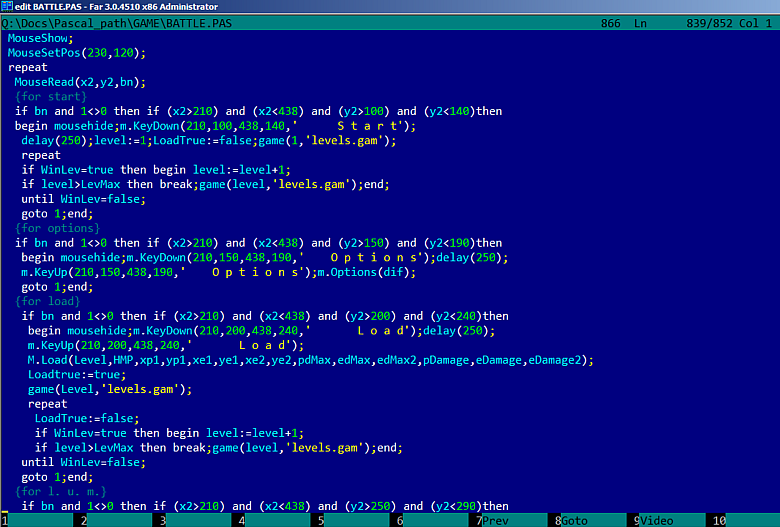Click the BATTLE.PAS file path in status line
The width and height of the screenshot is (780, 527).
(x=117, y=23)
